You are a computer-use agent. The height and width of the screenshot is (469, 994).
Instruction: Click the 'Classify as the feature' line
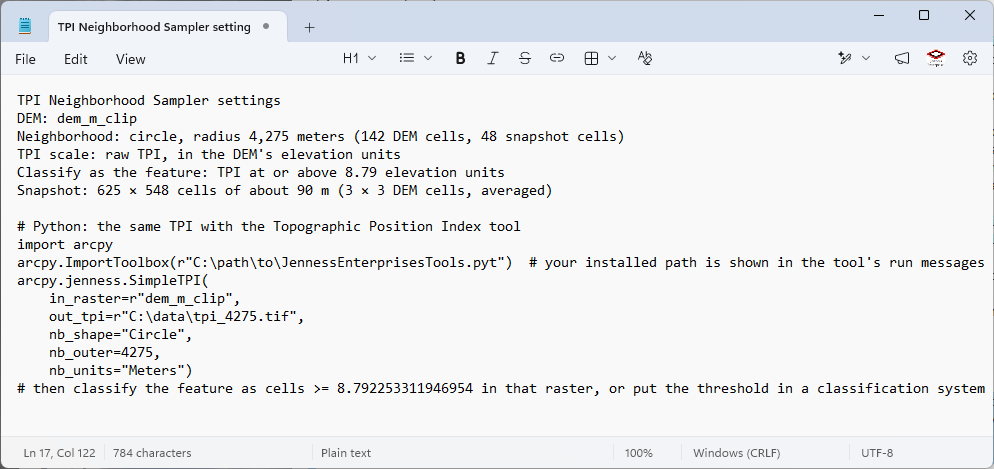(x=261, y=172)
